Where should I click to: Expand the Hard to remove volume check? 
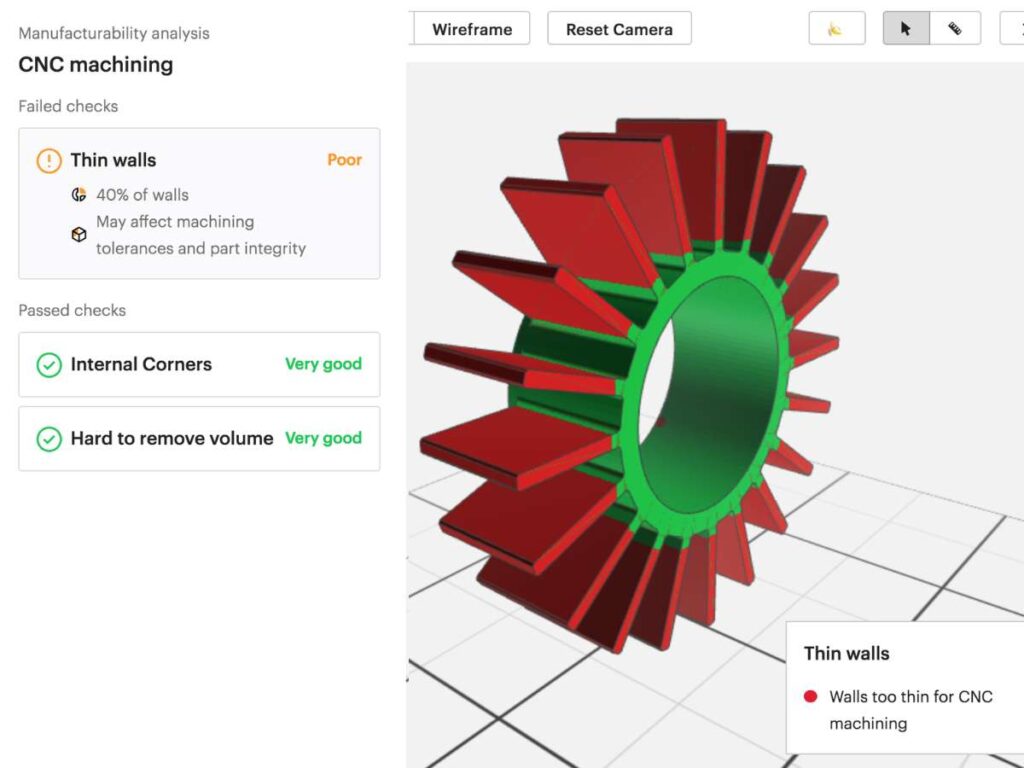[x=198, y=438]
